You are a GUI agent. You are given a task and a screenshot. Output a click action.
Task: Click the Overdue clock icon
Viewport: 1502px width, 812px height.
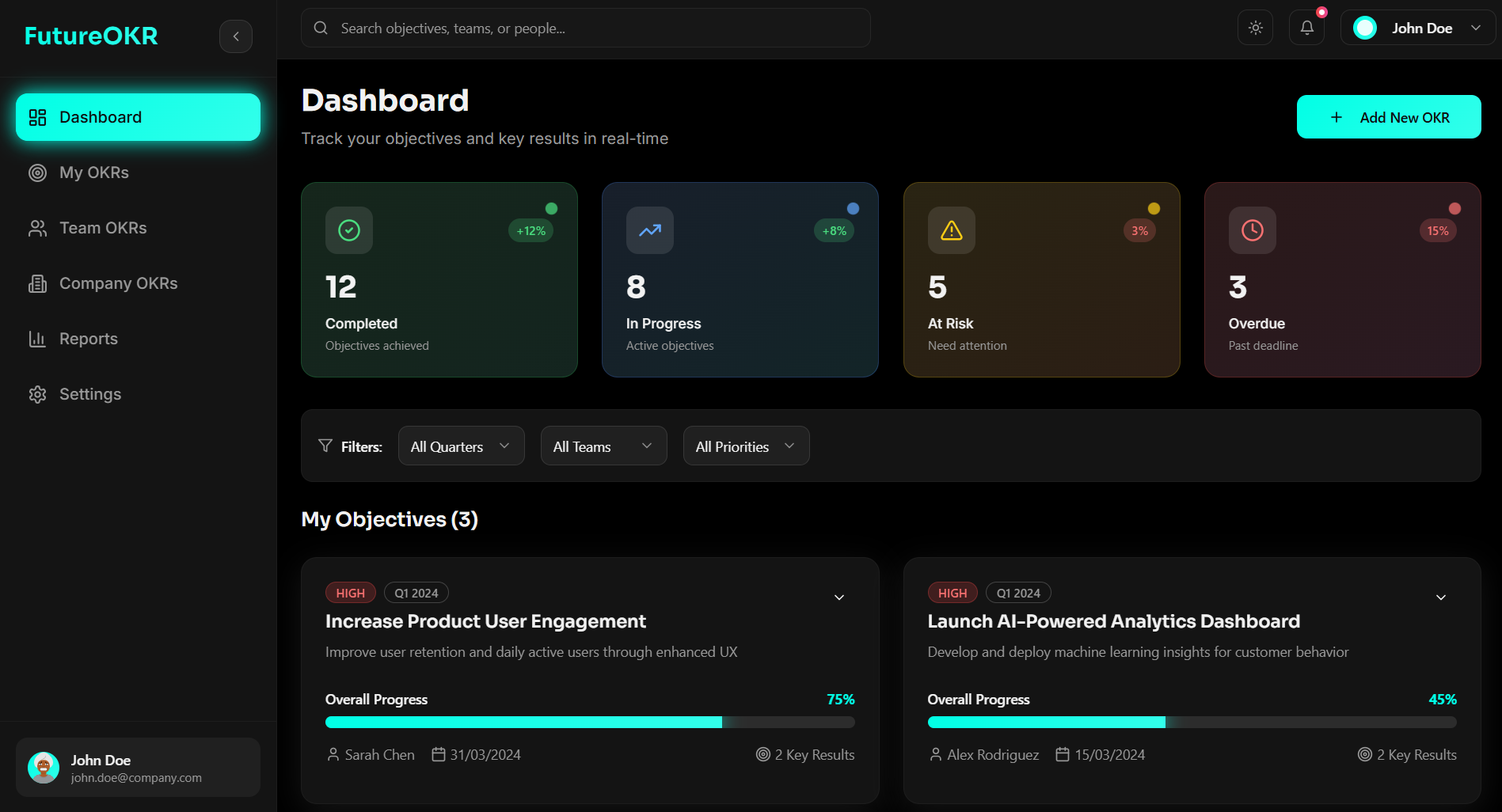tap(1253, 230)
